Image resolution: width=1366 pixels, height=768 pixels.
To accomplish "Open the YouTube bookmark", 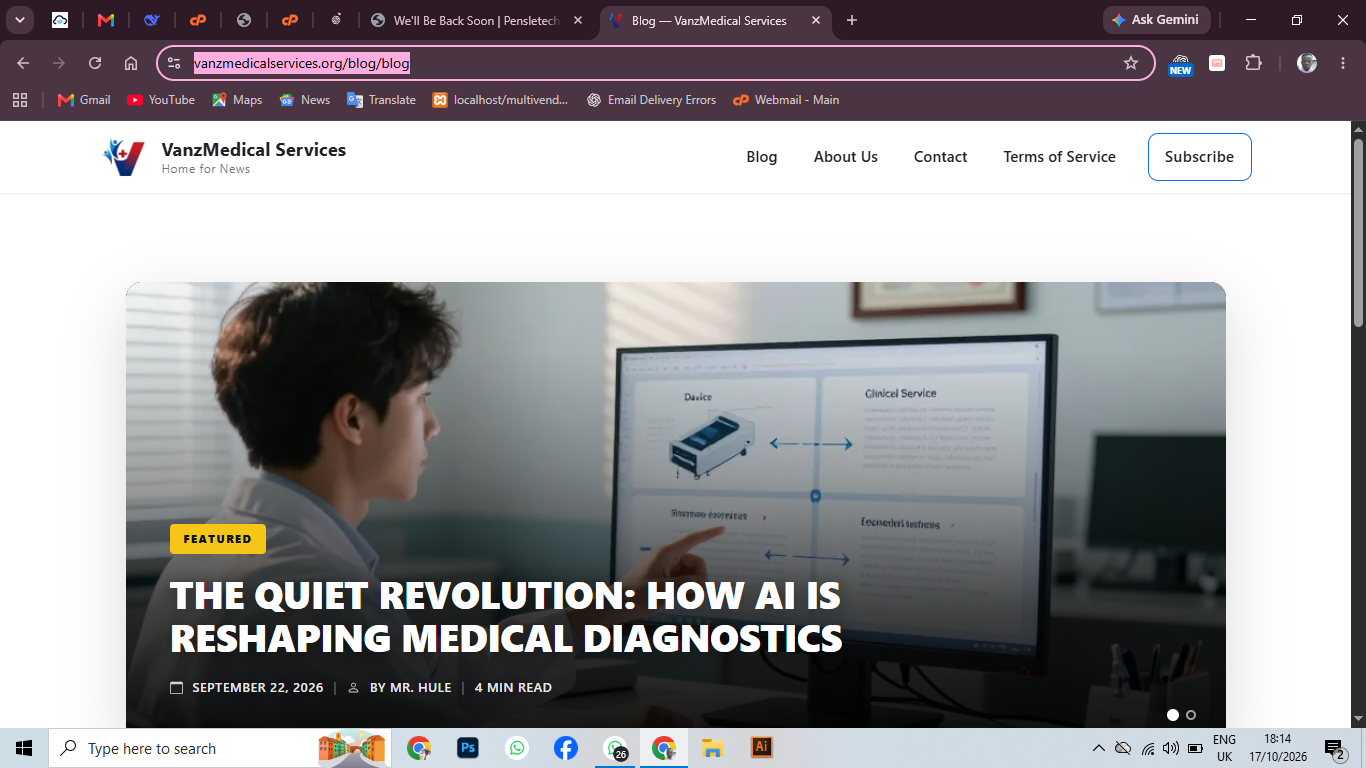I will [x=161, y=100].
